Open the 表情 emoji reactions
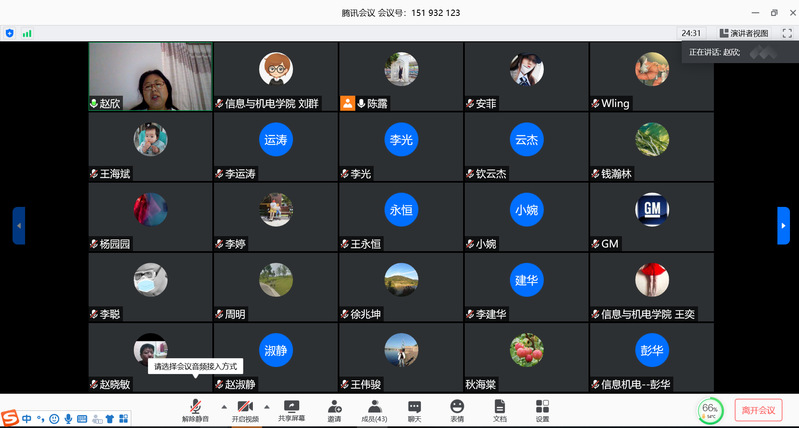Viewport: 799px width, 428px height. pos(457,407)
